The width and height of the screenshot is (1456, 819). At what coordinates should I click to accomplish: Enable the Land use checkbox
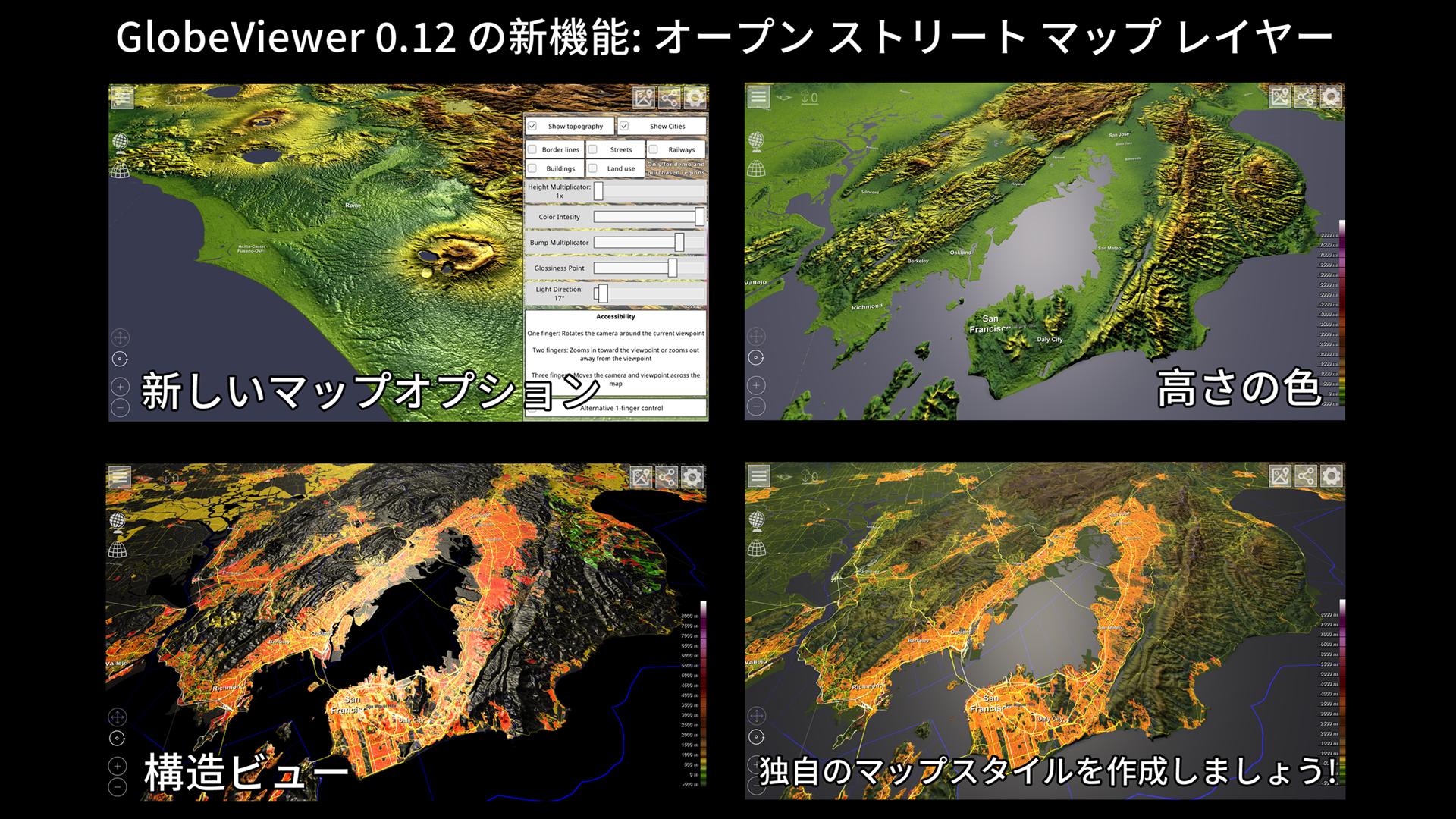[593, 168]
